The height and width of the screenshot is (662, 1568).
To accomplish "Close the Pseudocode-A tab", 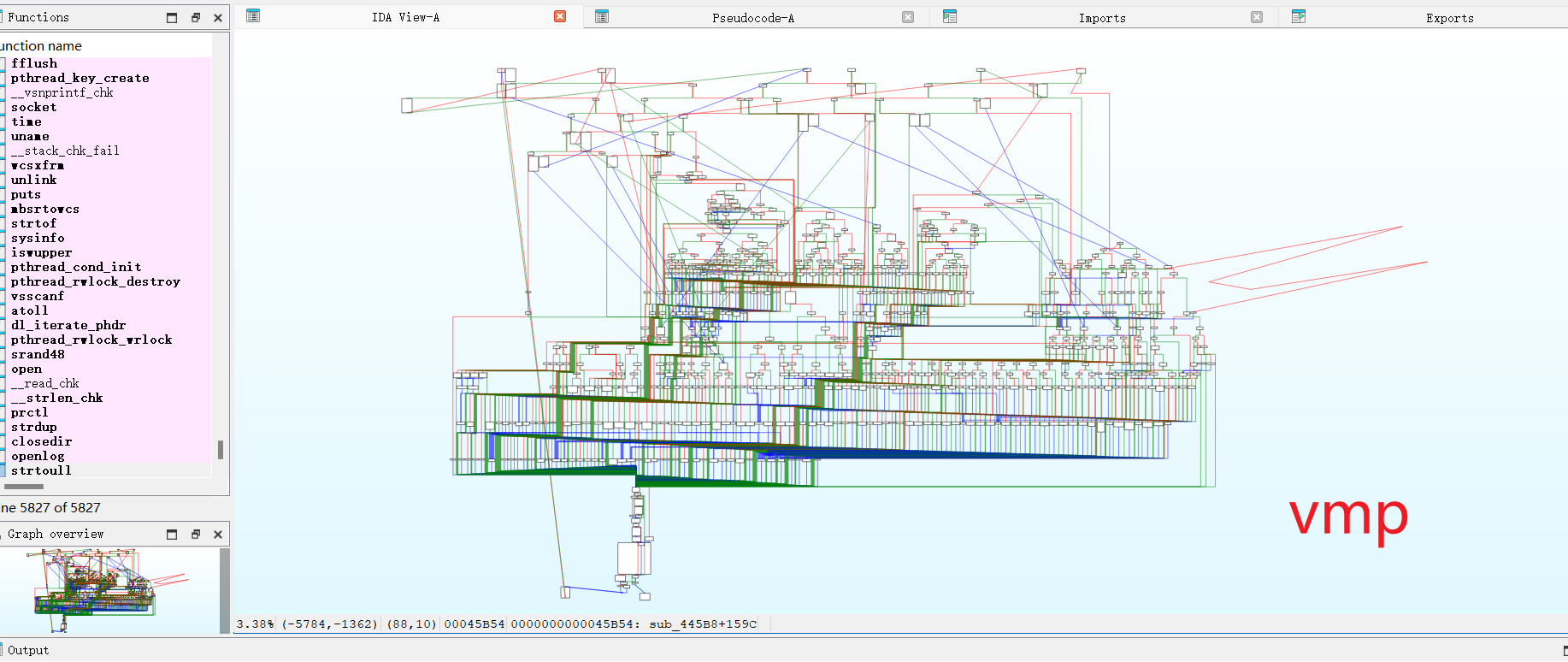I will point(908,17).
